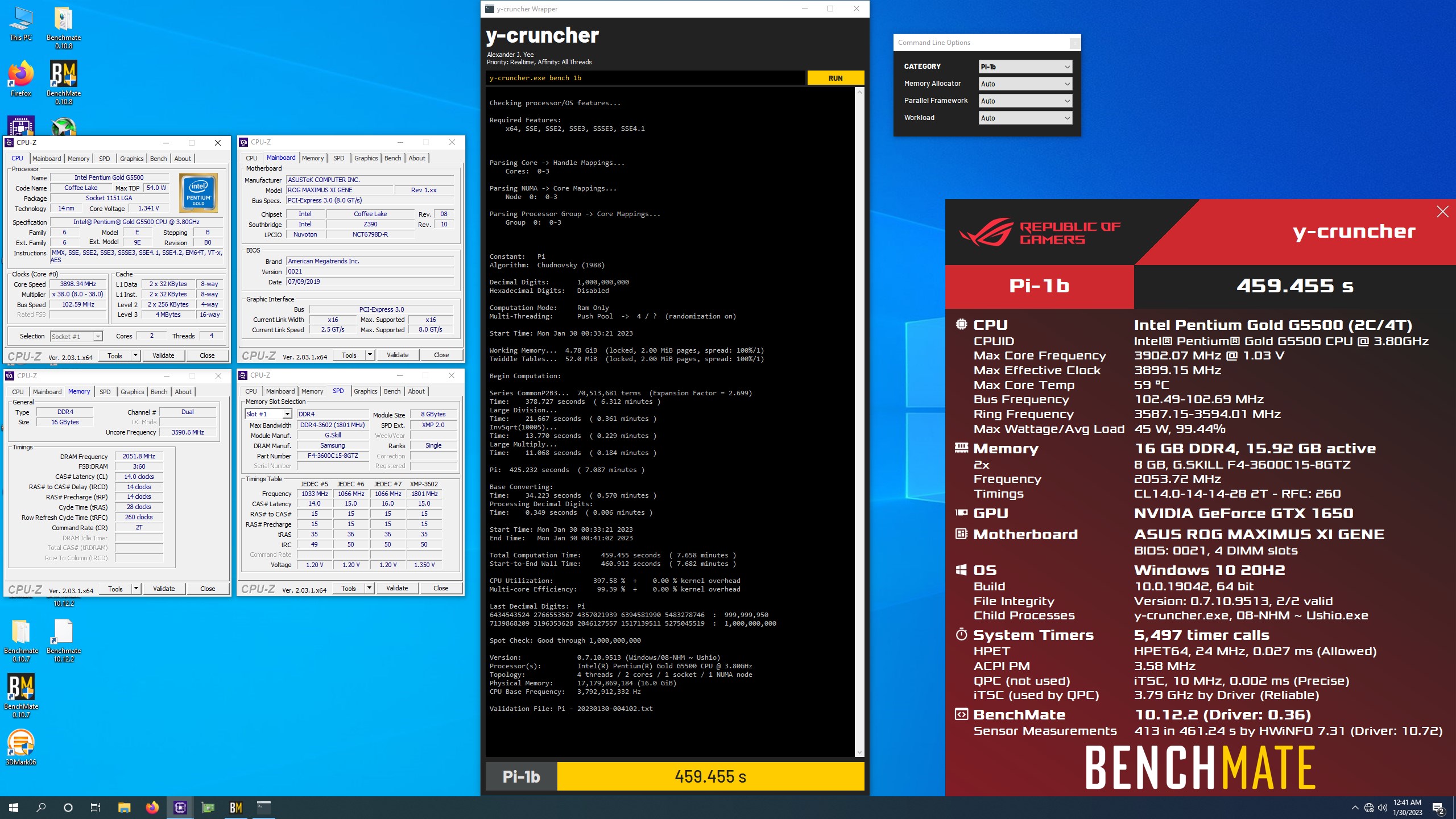The height and width of the screenshot is (819, 1456).
Task: Open Task View on the taskbar
Action: pyautogui.click(x=96, y=808)
